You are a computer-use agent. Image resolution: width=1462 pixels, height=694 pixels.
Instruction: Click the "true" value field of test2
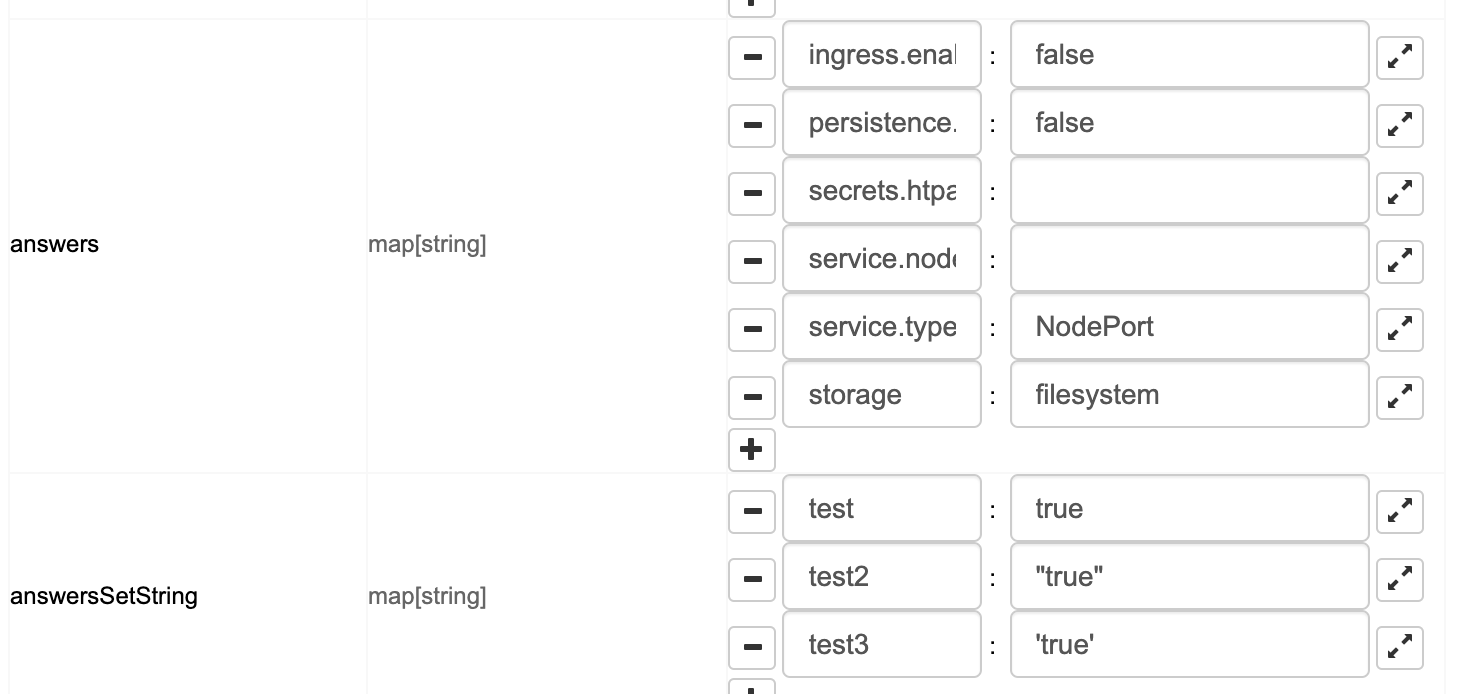(x=1189, y=577)
